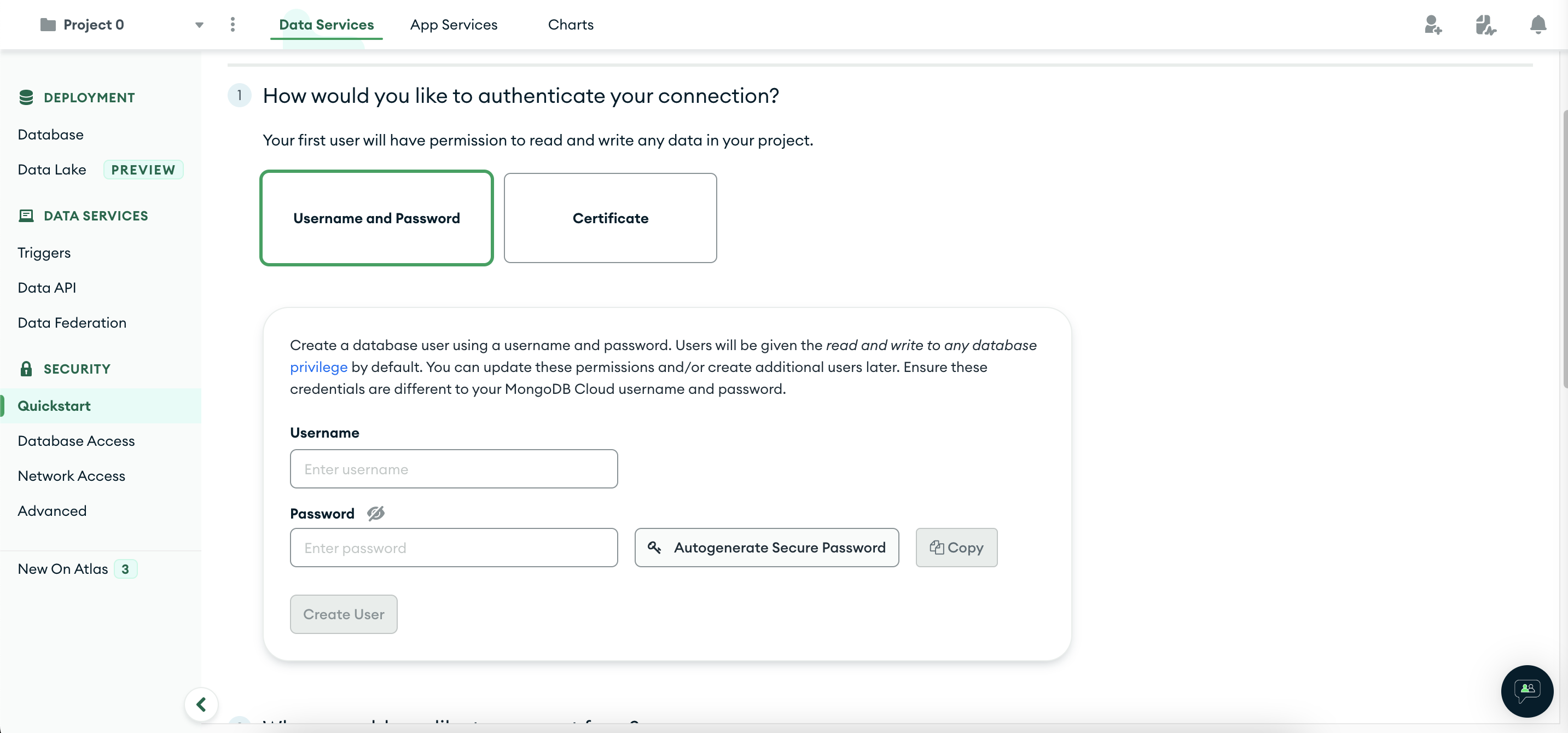The height and width of the screenshot is (733, 1568).
Task: Click the SECURITY section heading
Action: (77, 369)
